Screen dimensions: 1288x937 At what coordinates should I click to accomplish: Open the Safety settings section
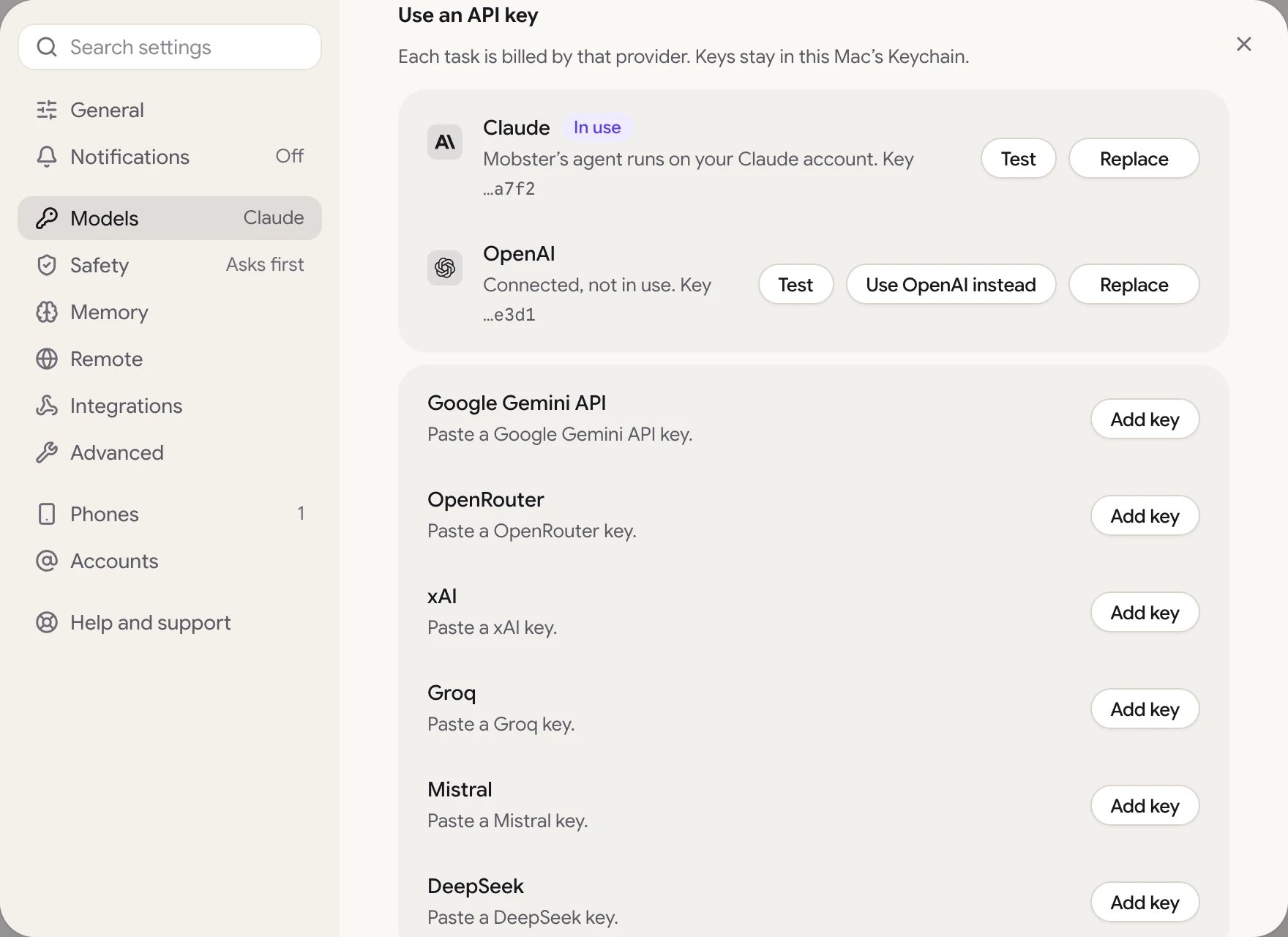tap(170, 265)
